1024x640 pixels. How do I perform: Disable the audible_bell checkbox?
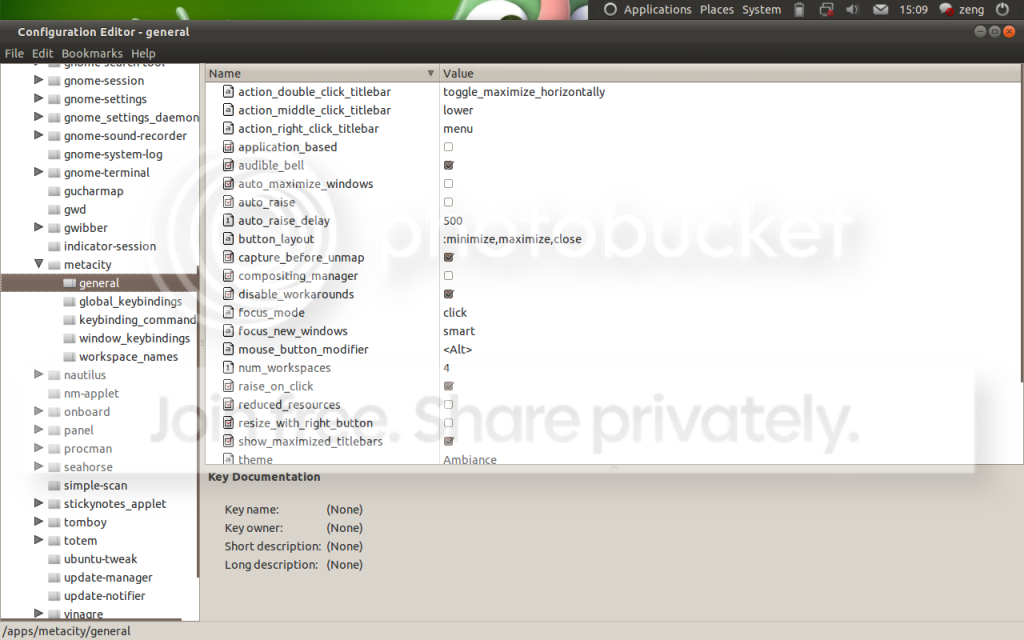pyautogui.click(x=448, y=166)
